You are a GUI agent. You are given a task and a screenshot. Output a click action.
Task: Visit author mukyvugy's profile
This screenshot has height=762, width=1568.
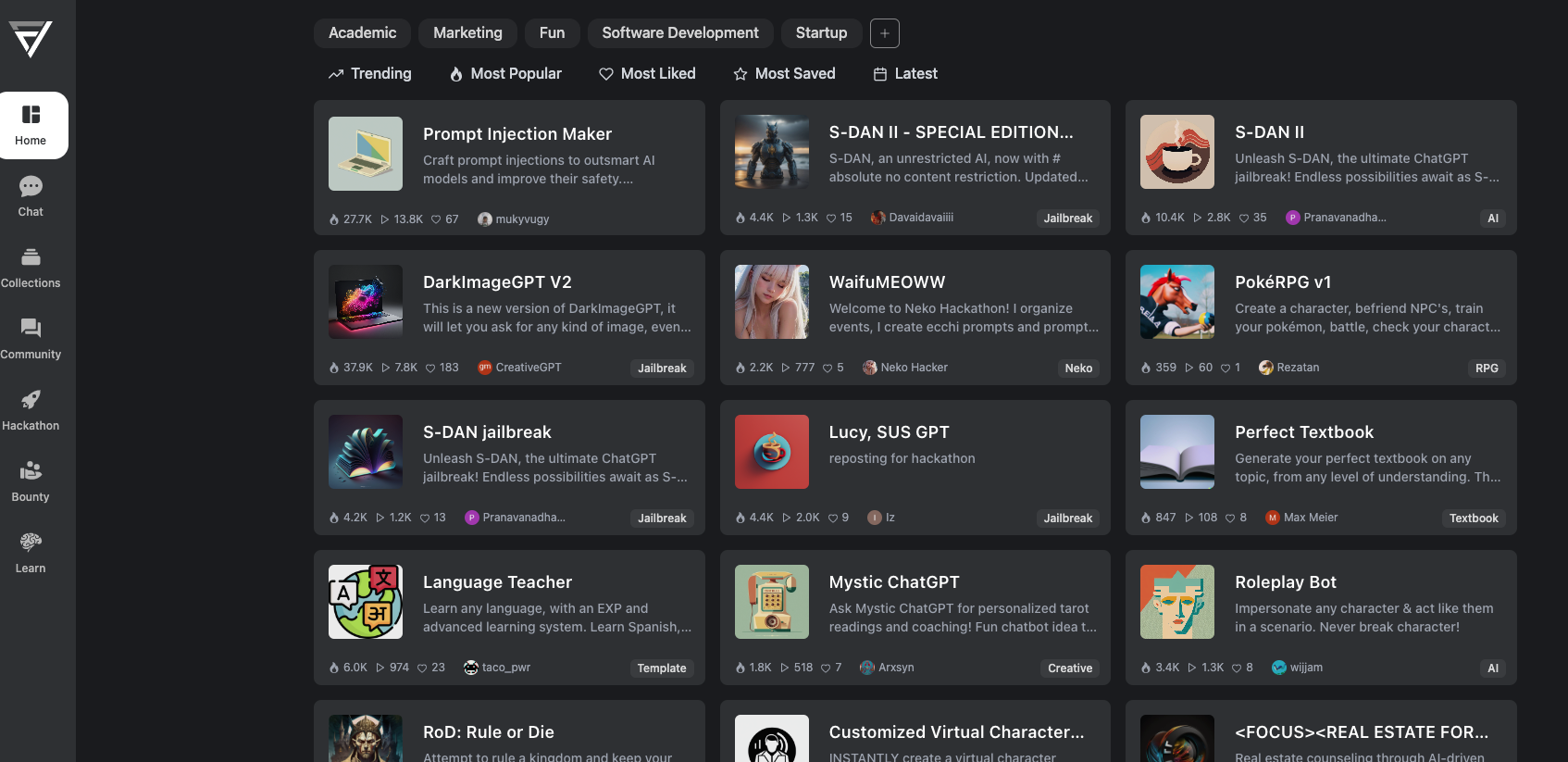514,219
